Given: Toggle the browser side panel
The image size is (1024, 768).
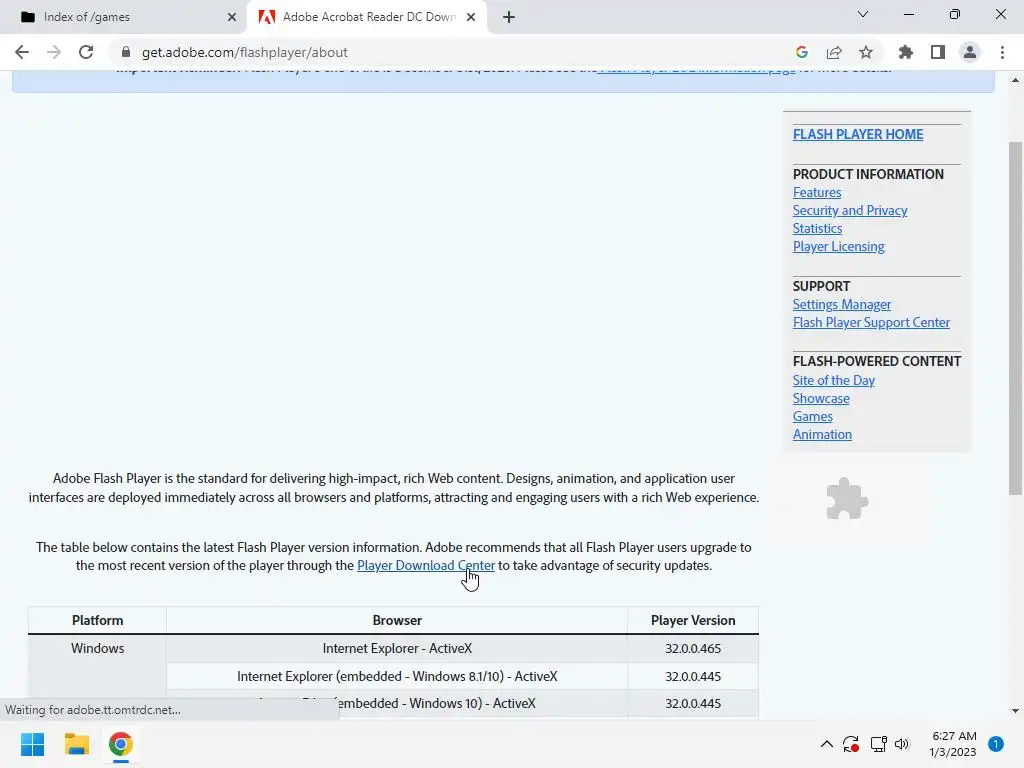Looking at the screenshot, I should click(x=938, y=52).
